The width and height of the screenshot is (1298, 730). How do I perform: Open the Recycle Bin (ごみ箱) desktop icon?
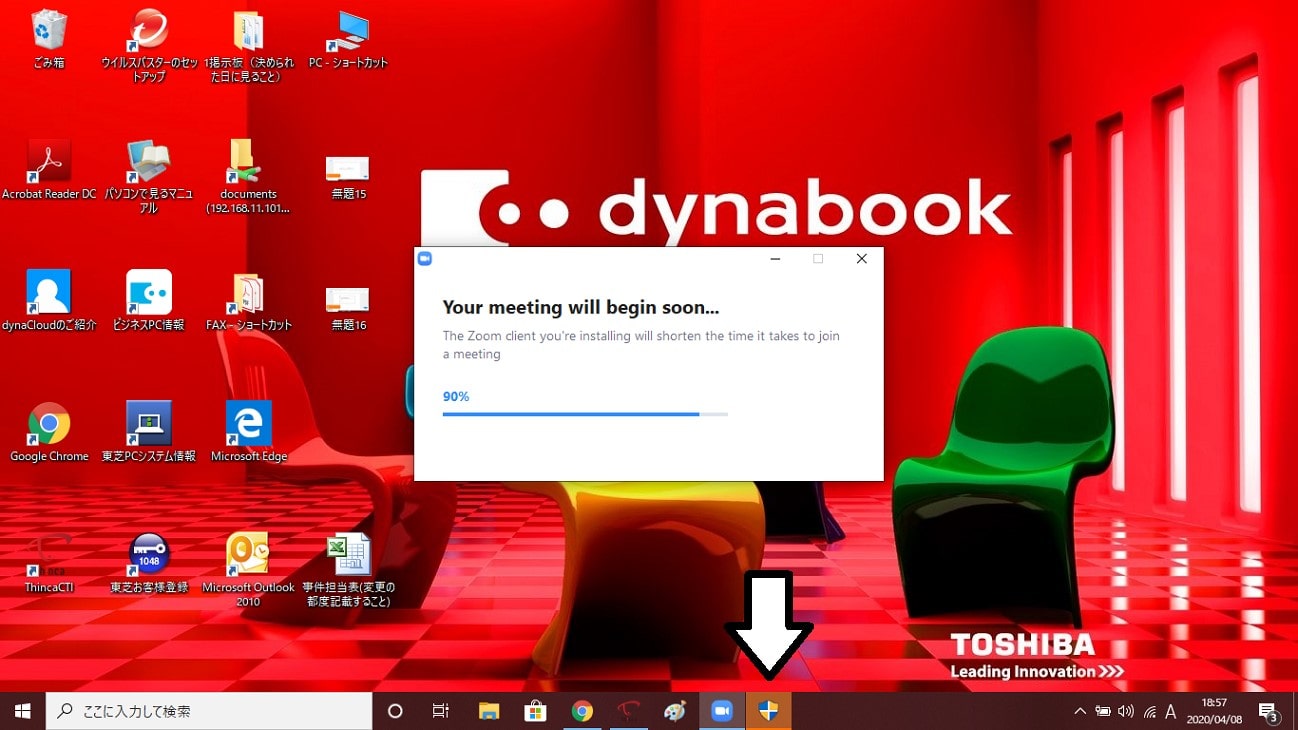click(48, 38)
